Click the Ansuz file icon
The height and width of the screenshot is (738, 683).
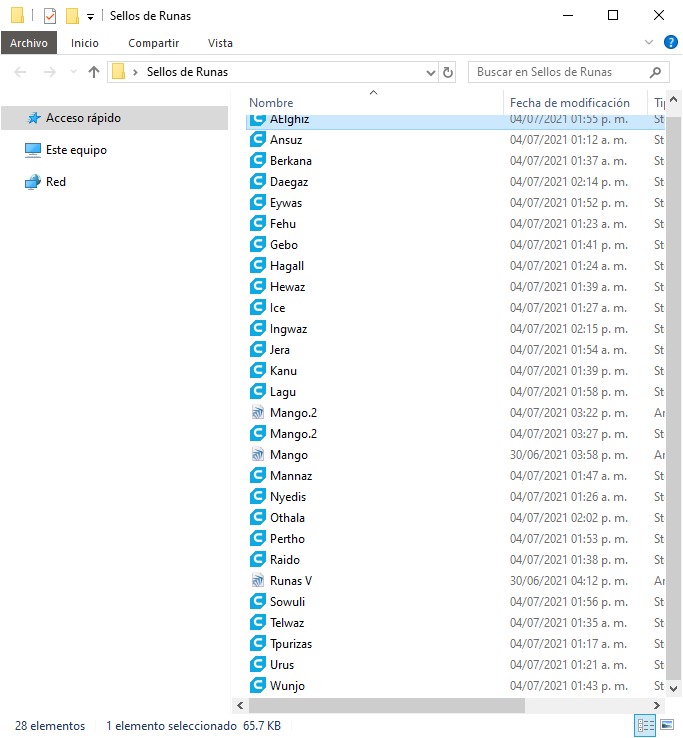257,139
